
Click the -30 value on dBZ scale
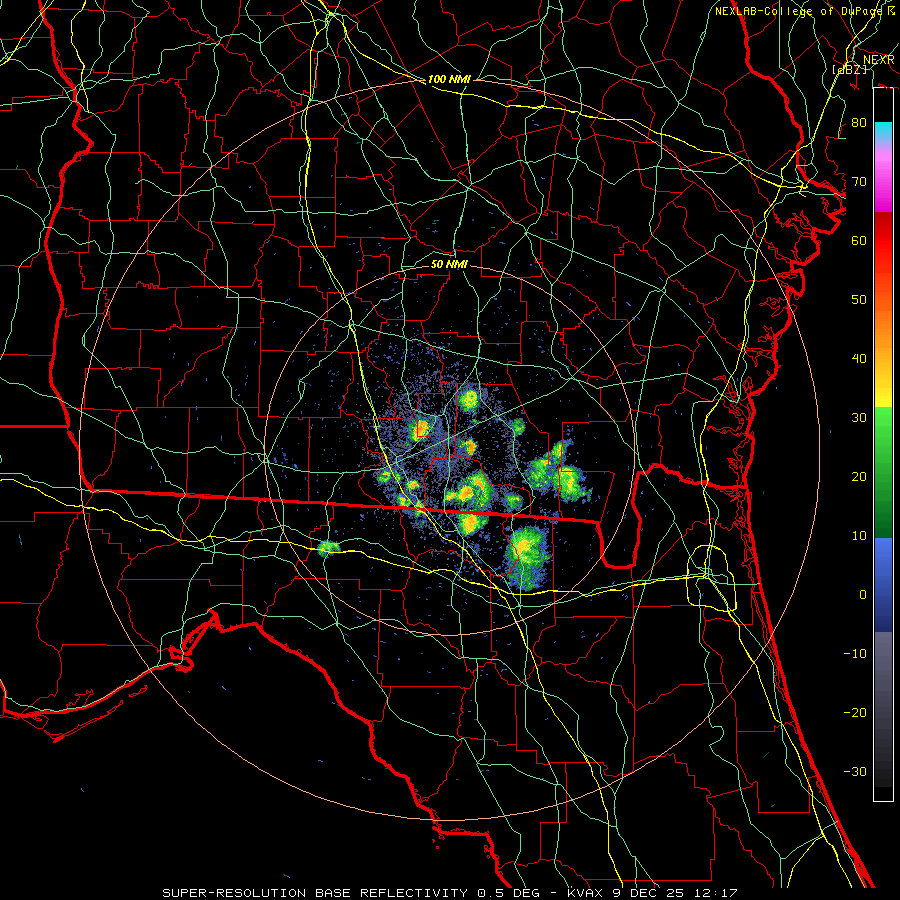pos(855,772)
